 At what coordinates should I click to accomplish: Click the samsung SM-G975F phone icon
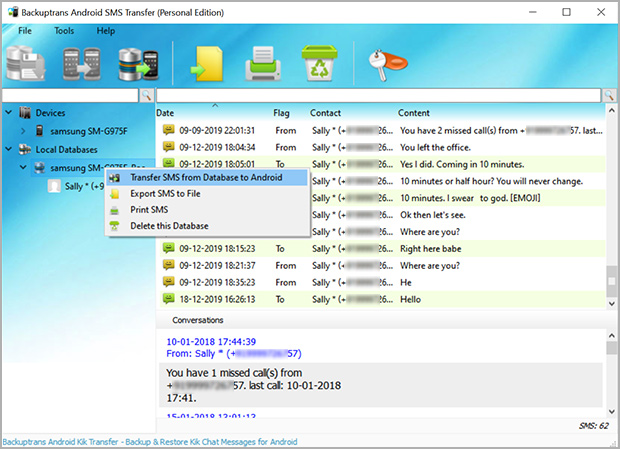pyautogui.click(x=39, y=130)
